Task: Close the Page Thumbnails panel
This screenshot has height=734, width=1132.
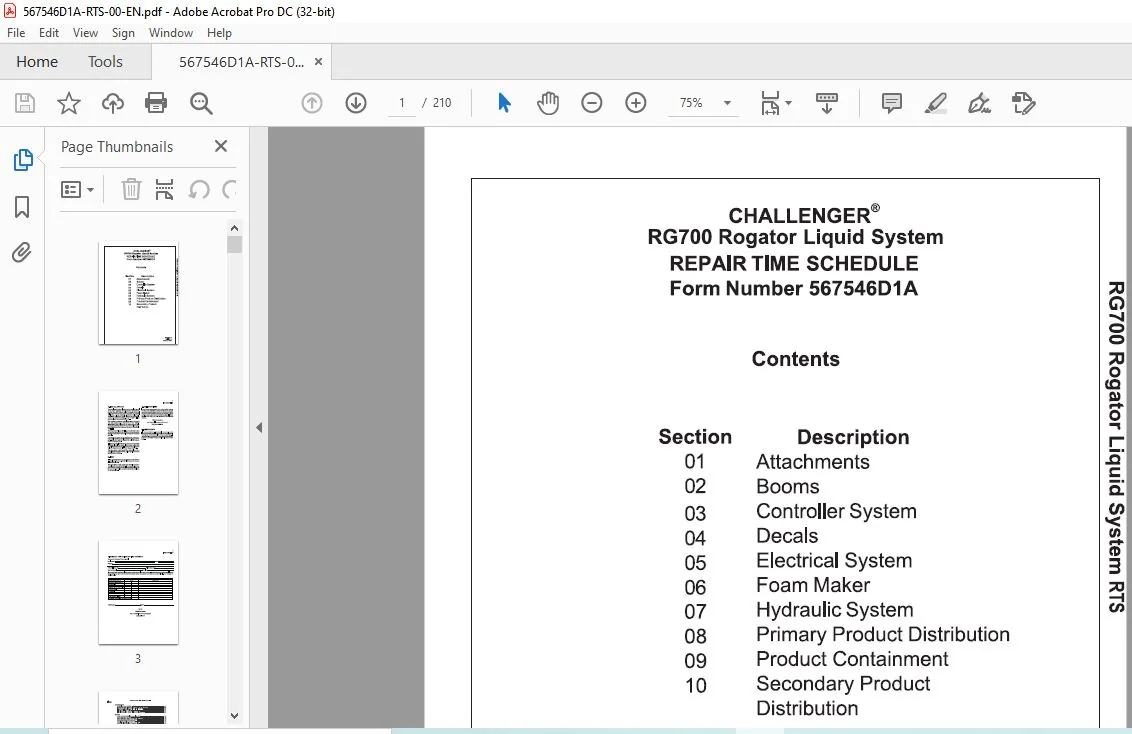Action: click(221, 146)
